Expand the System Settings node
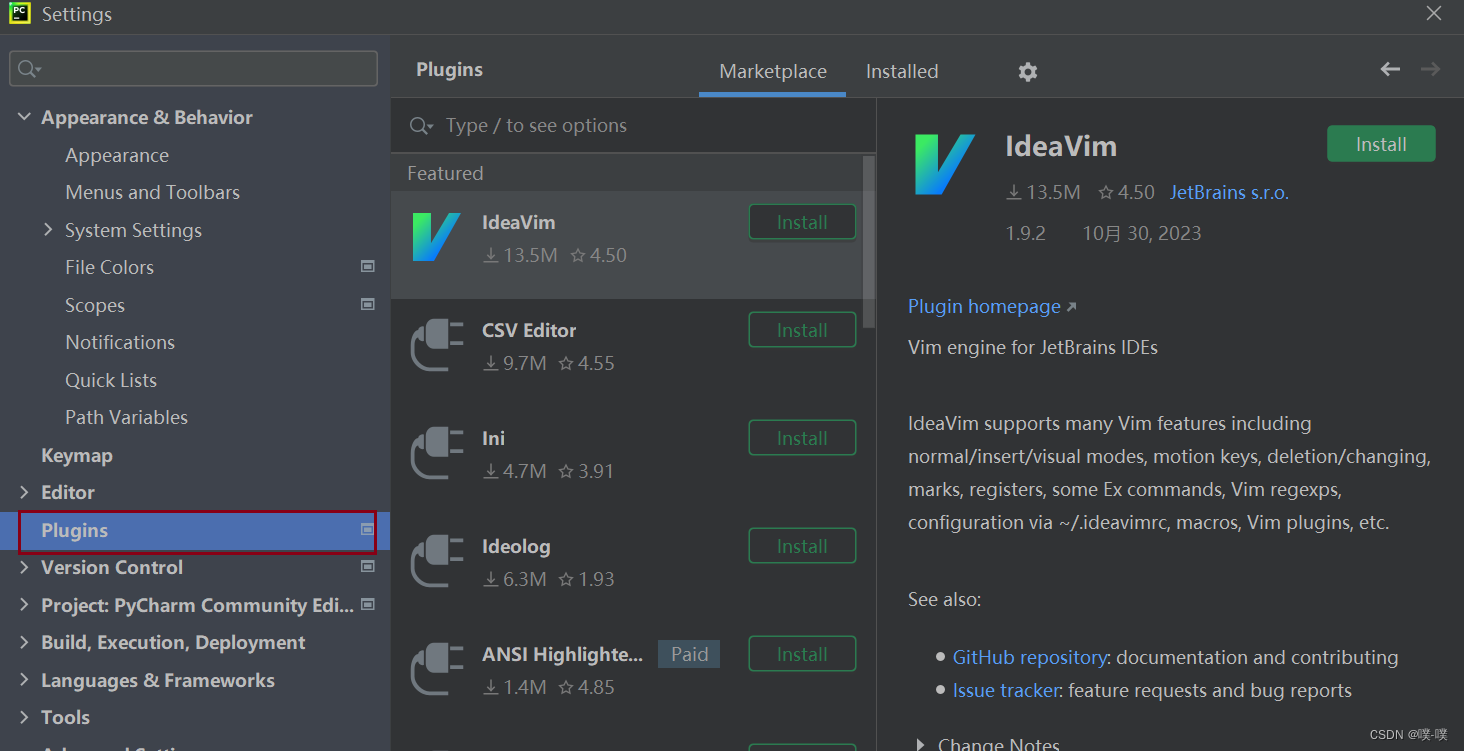 coord(48,230)
